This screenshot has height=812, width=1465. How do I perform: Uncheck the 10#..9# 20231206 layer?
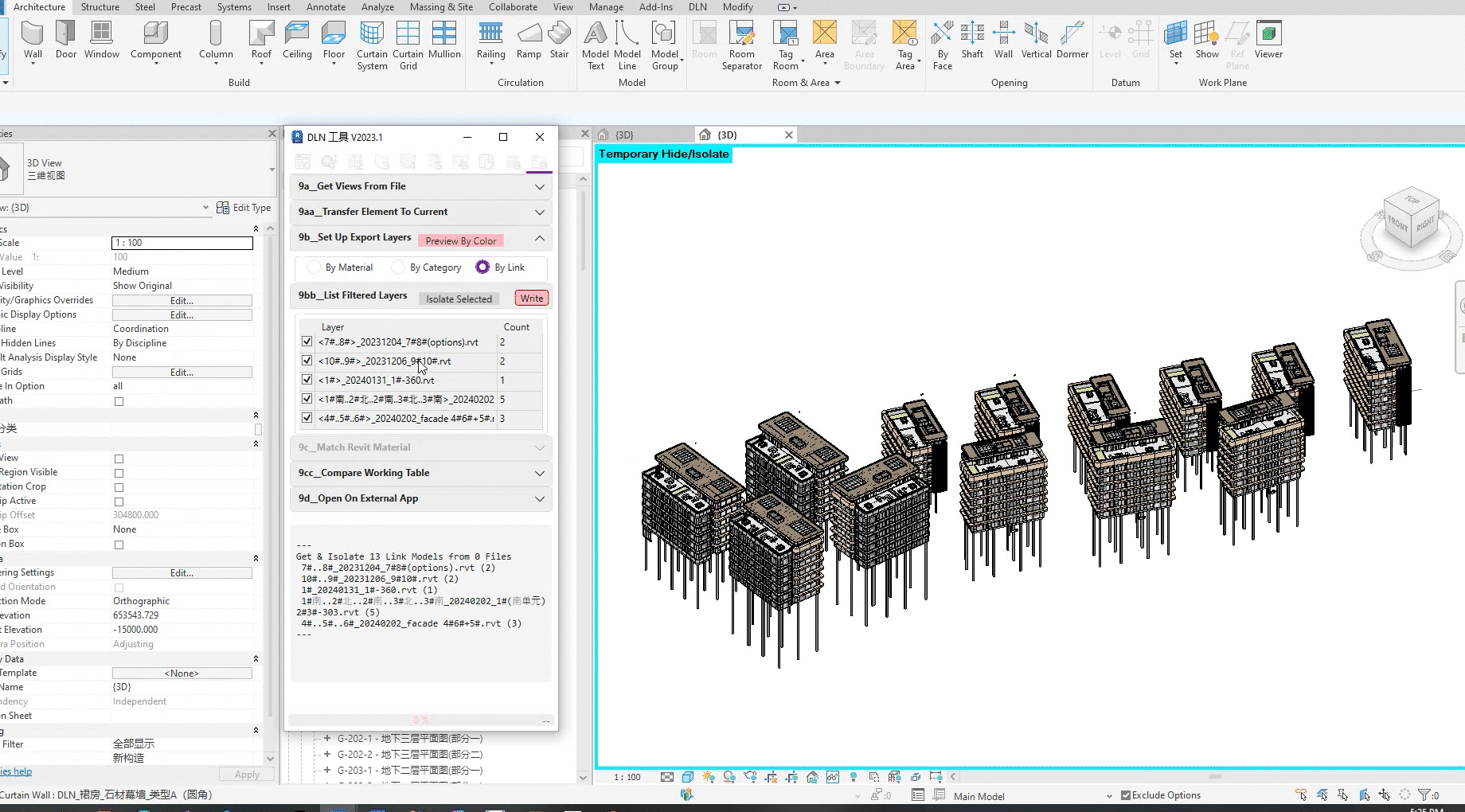click(307, 361)
